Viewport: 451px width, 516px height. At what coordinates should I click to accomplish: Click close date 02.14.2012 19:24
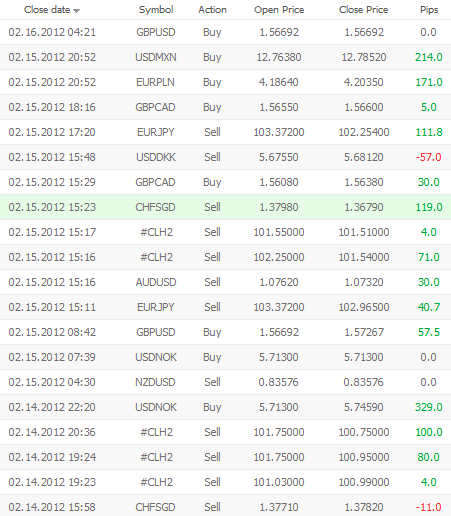click(52, 457)
